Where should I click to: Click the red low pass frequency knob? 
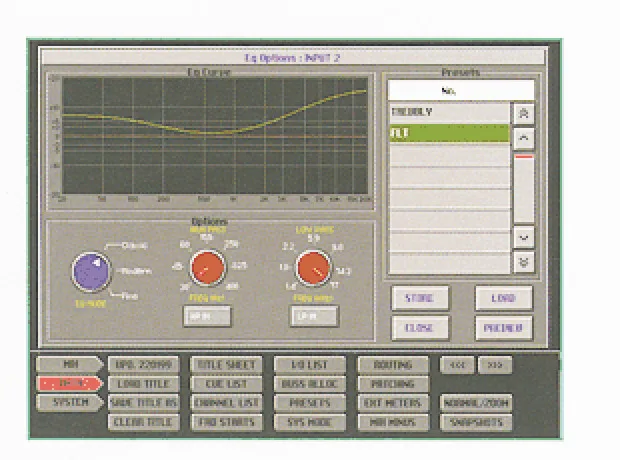(313, 268)
